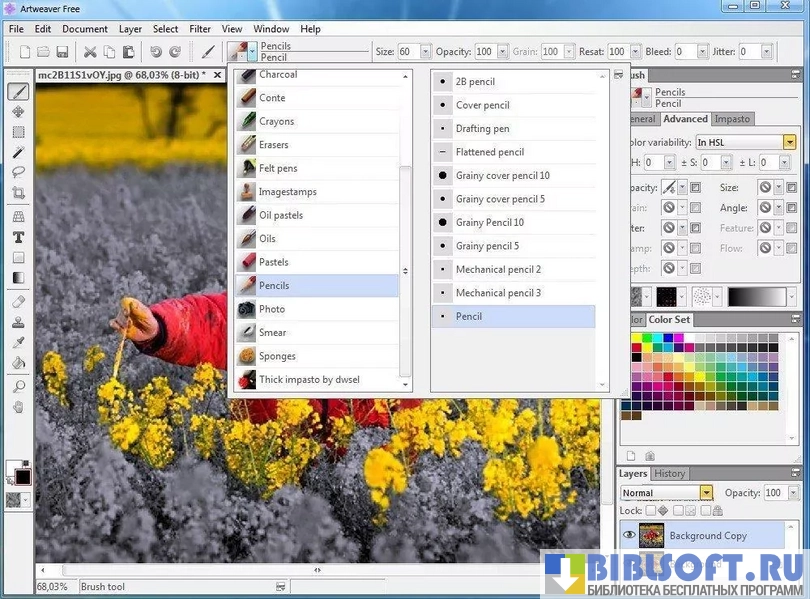Screen dimensions: 810x599
Task: Choose Grainy cover pencil 10 variant
Action: (502, 176)
